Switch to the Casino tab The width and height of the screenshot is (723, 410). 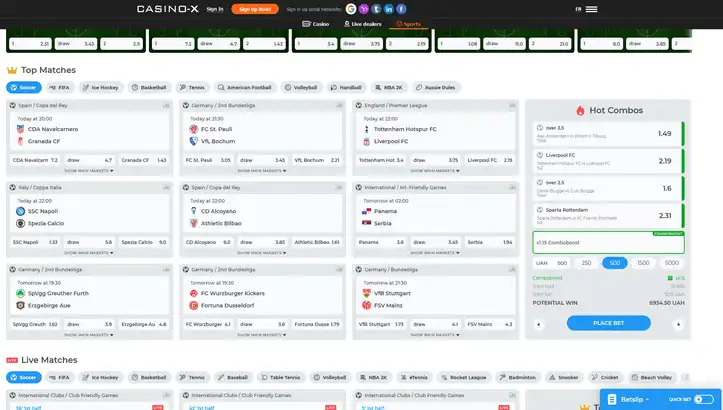pyautogui.click(x=316, y=23)
